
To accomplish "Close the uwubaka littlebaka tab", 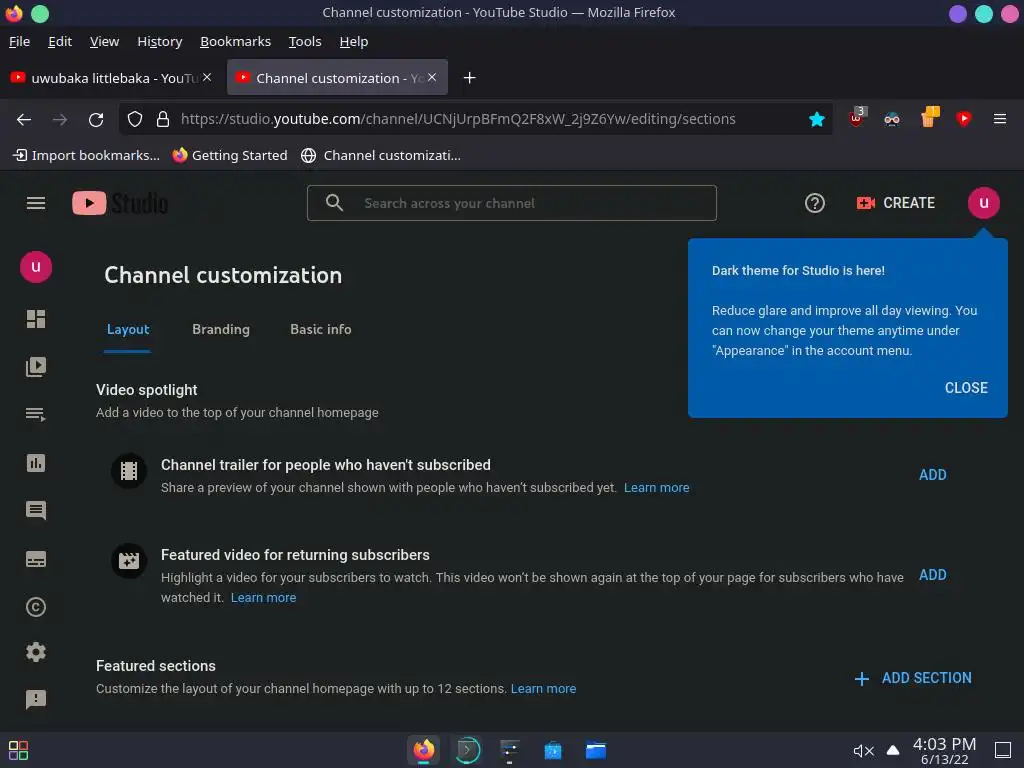I will [206, 77].
